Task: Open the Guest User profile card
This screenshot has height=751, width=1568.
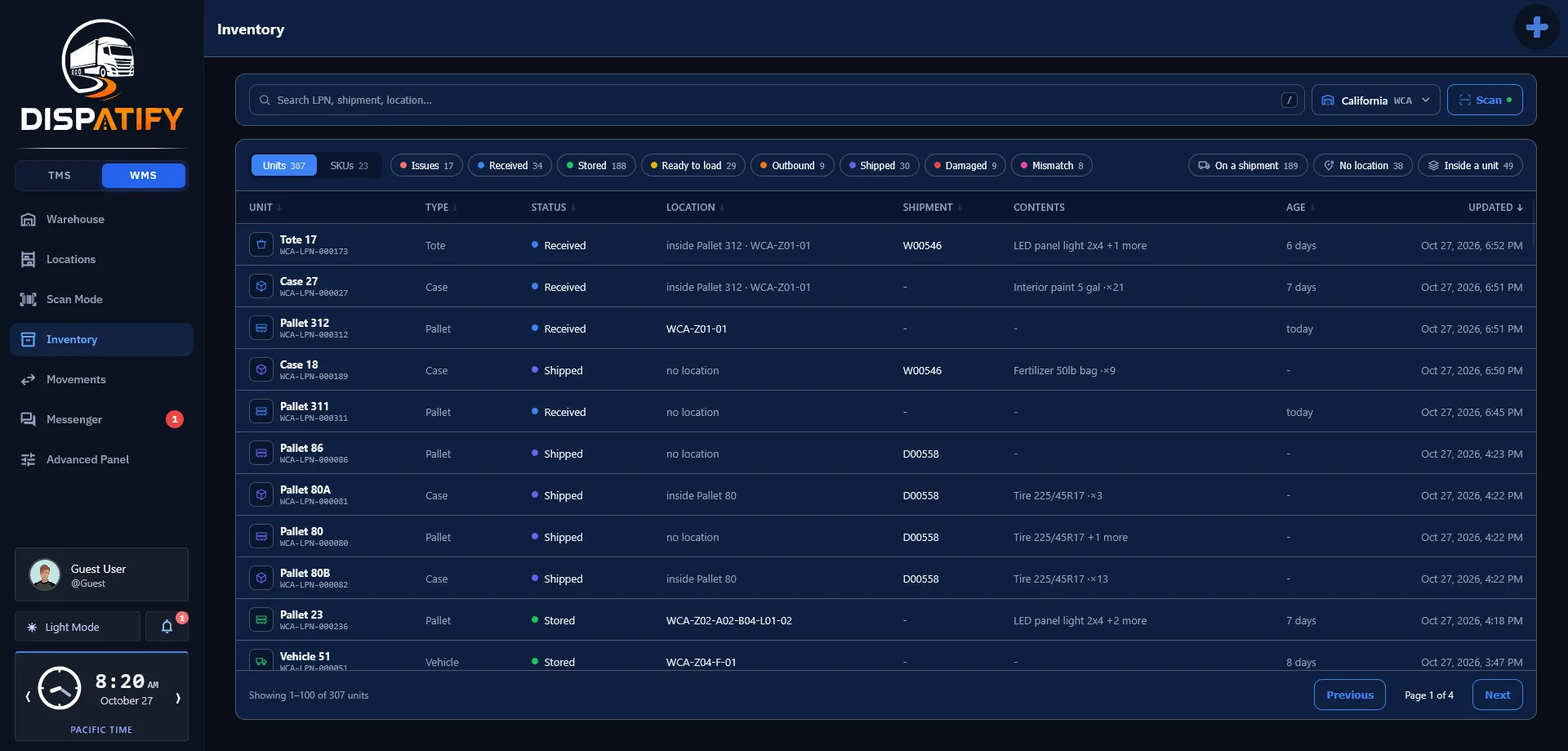Action: coord(101,574)
